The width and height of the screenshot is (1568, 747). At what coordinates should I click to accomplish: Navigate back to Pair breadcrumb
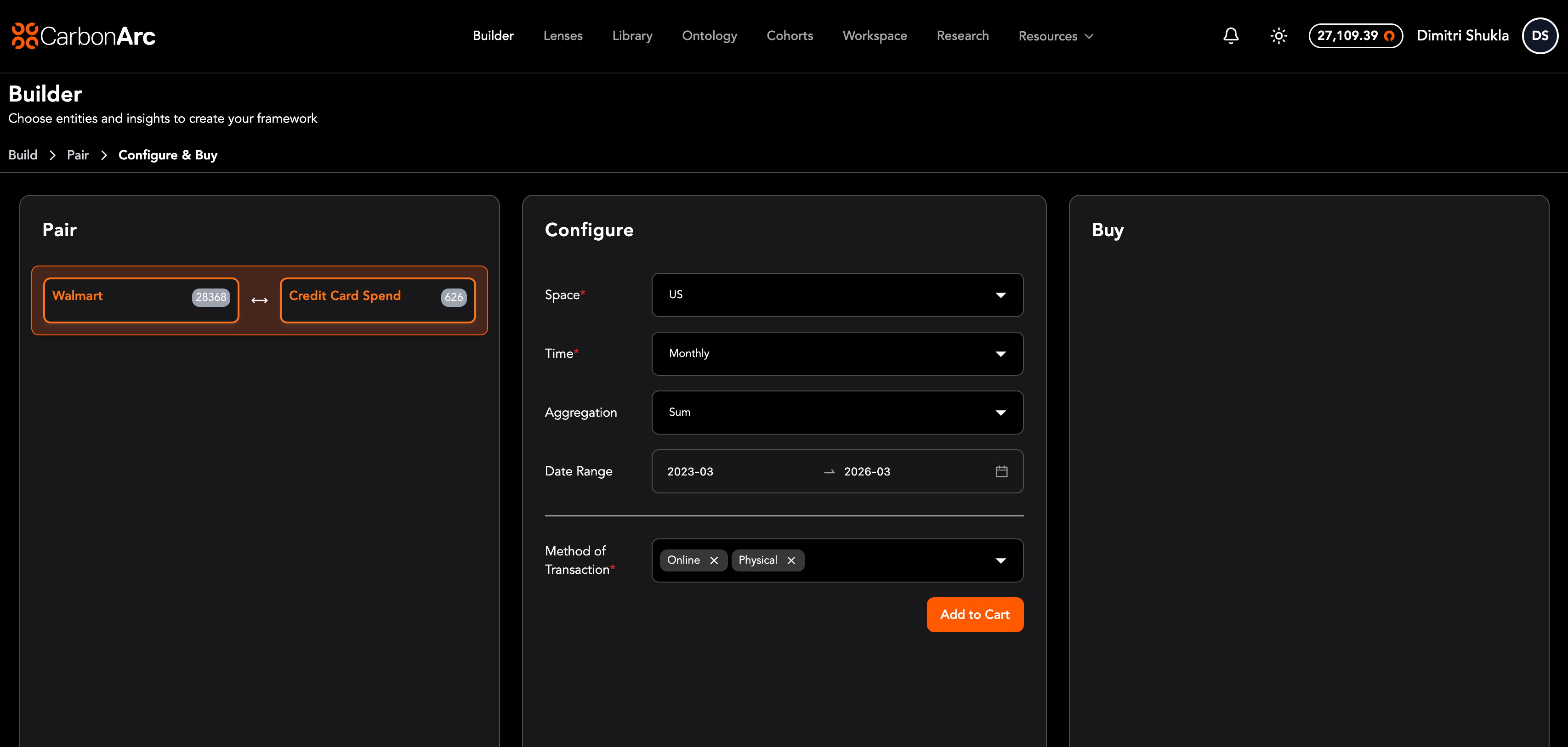pyautogui.click(x=77, y=155)
